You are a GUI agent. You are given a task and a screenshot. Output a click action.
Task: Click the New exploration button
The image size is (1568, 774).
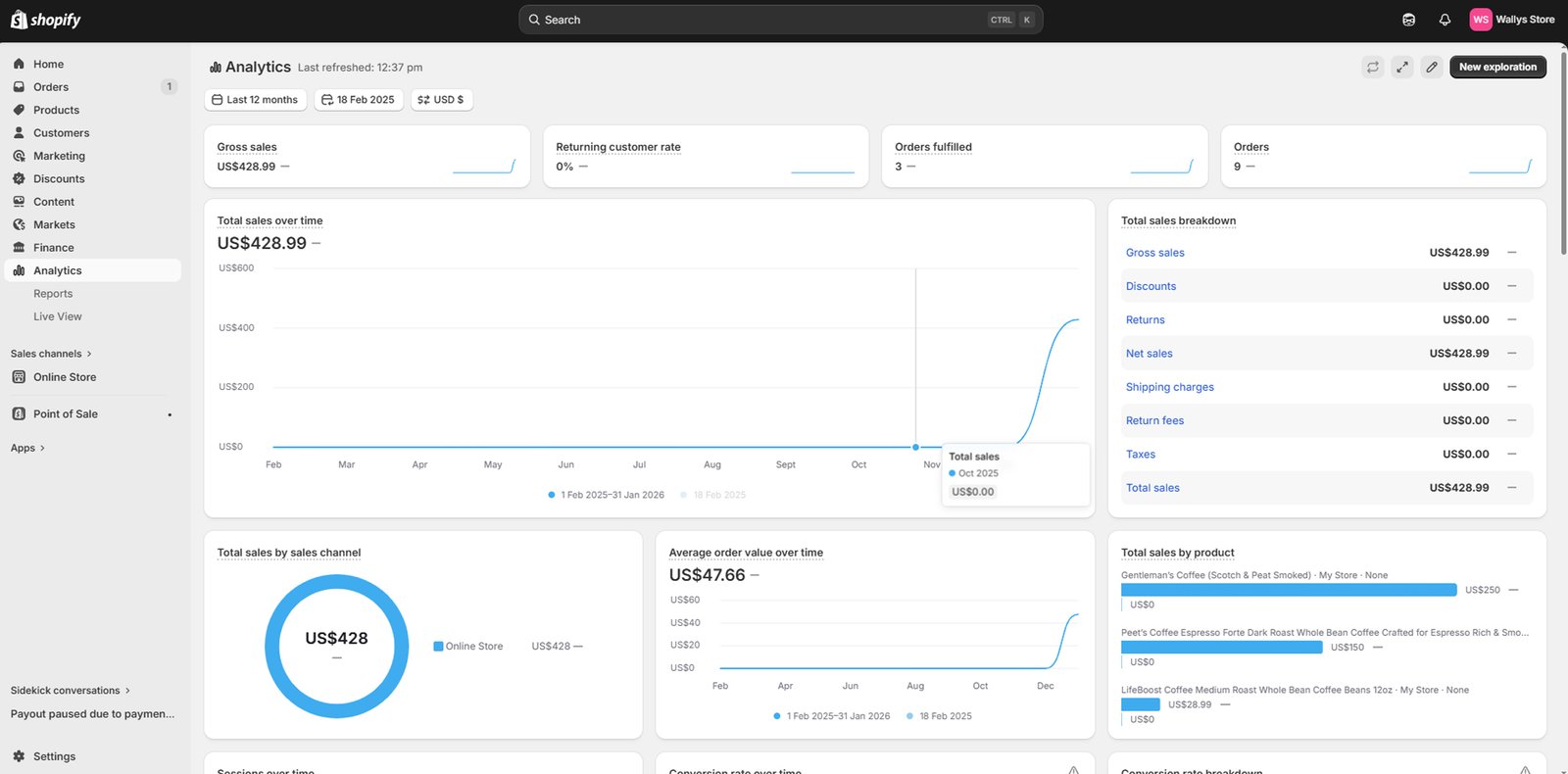click(x=1497, y=67)
